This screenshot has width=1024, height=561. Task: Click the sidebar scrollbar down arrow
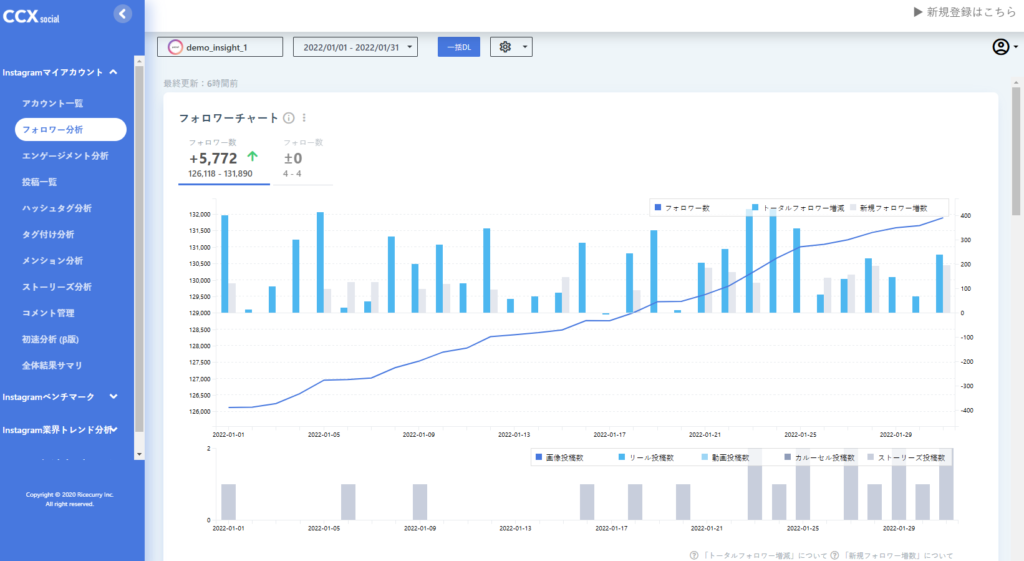point(139,454)
